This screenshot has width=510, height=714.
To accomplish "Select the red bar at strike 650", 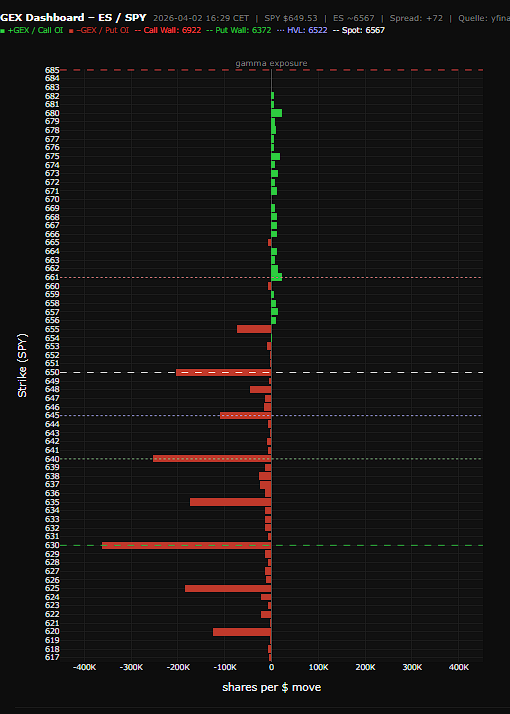I will coord(224,372).
